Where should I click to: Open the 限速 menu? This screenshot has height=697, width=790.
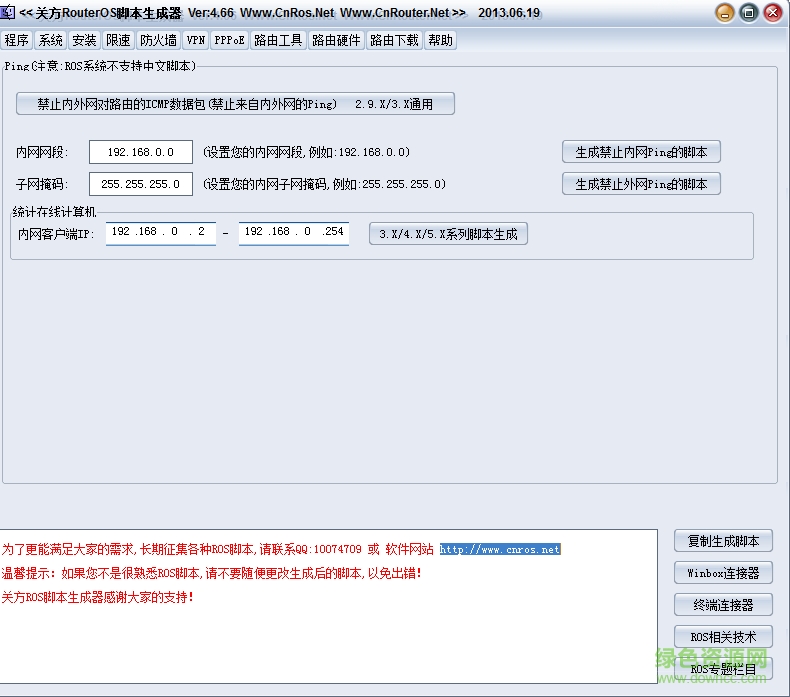118,40
